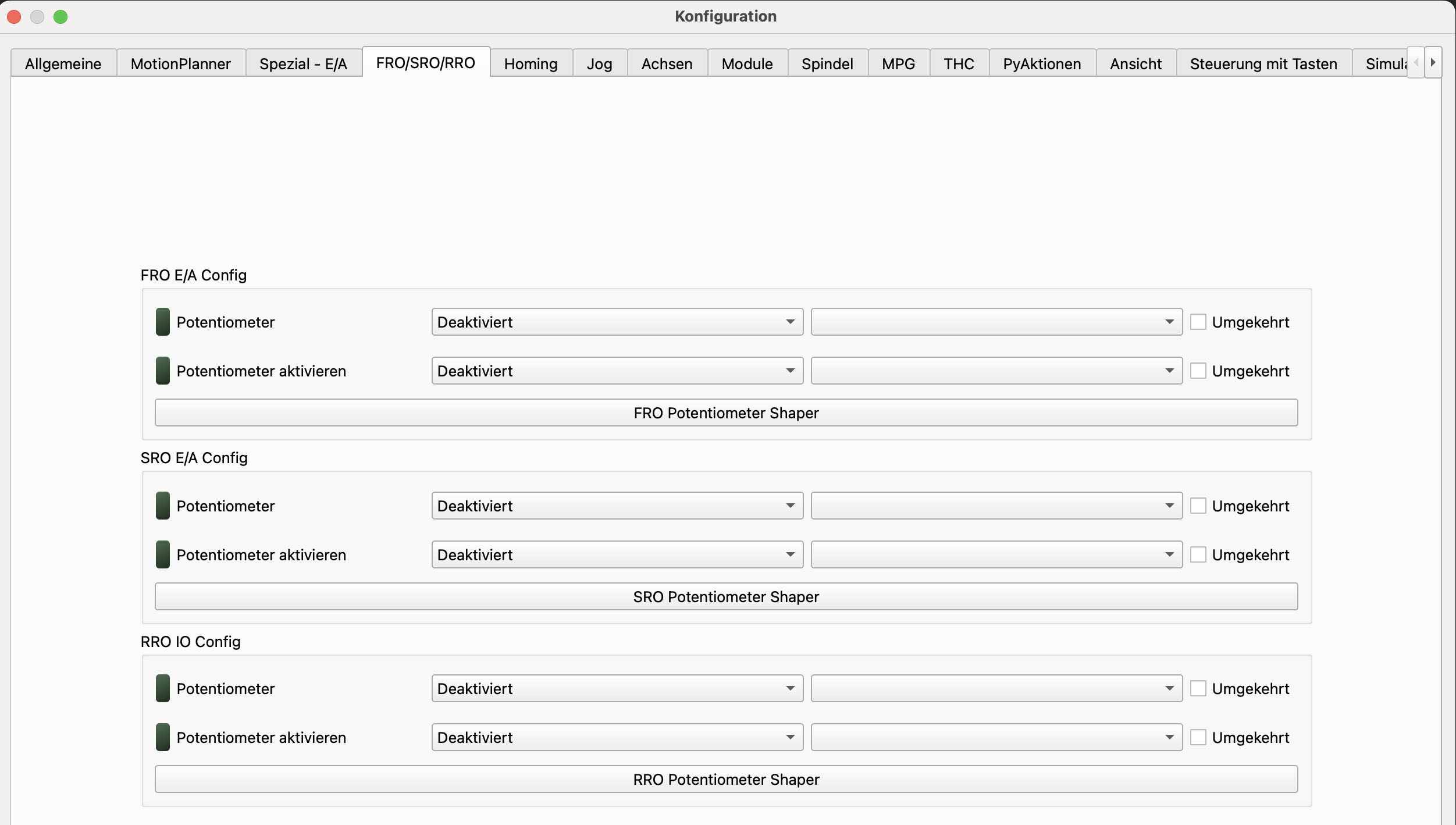
Task: Toggle Umgekehrt for RRO Potentiometer
Action: click(x=1198, y=688)
